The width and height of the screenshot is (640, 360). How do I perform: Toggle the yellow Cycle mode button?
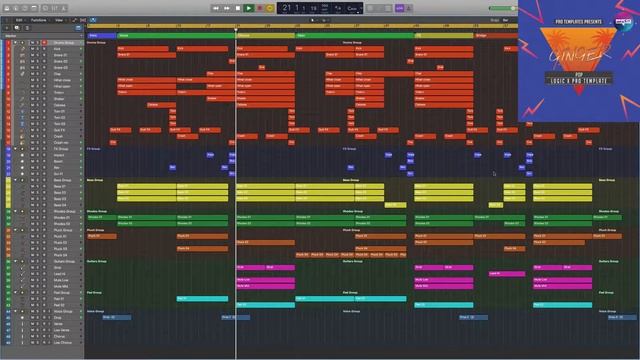(270, 8)
